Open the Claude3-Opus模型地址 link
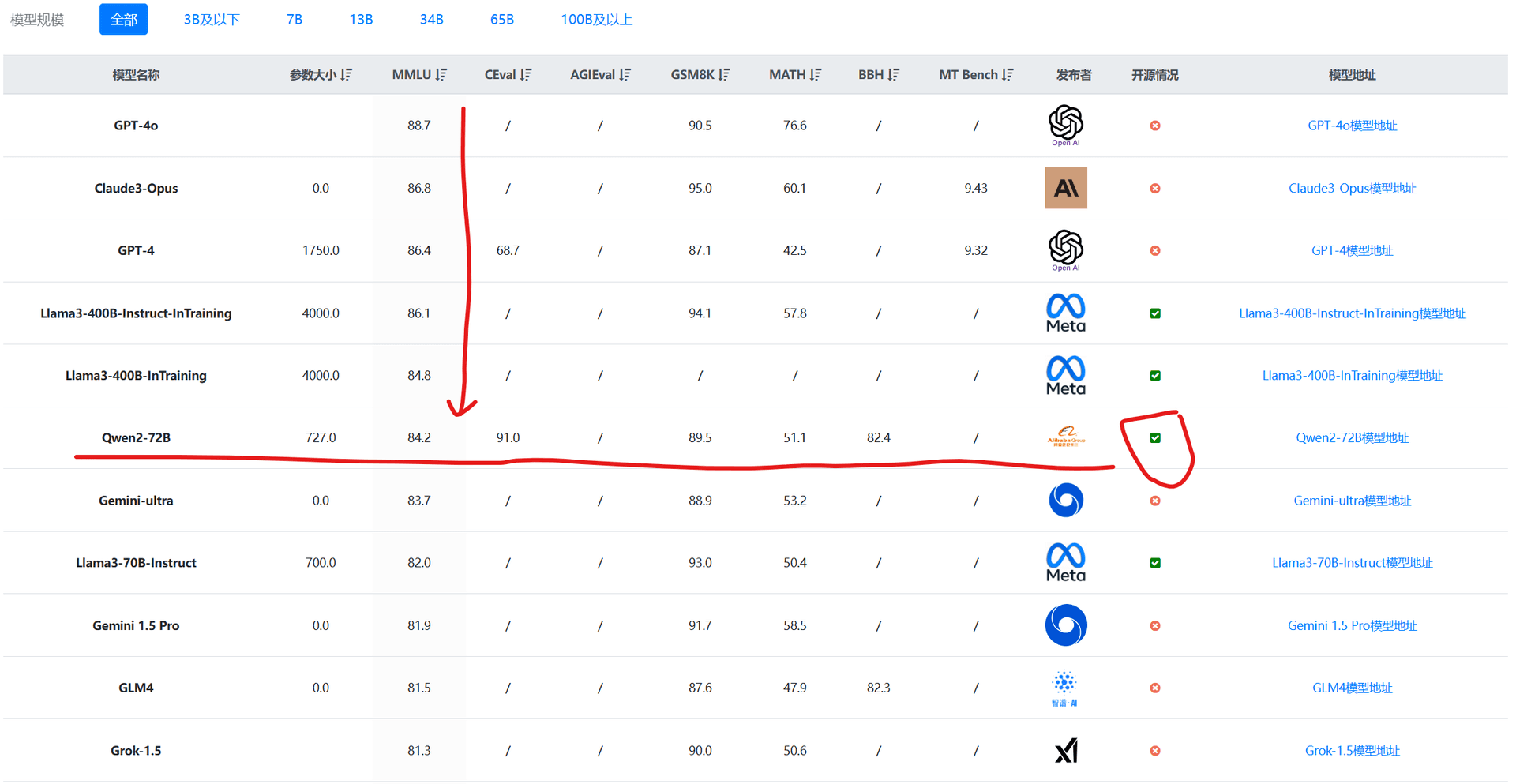This screenshot has height=784, width=1516. click(1351, 188)
